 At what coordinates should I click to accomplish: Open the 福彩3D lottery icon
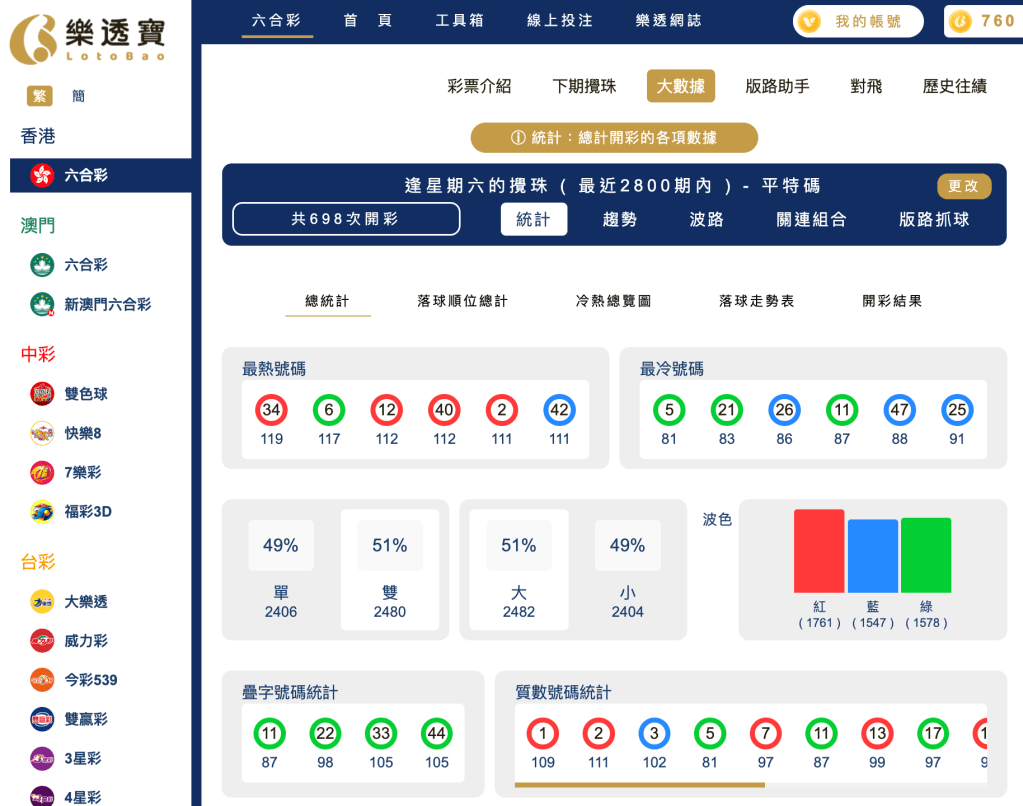pyautogui.click(x=40, y=512)
